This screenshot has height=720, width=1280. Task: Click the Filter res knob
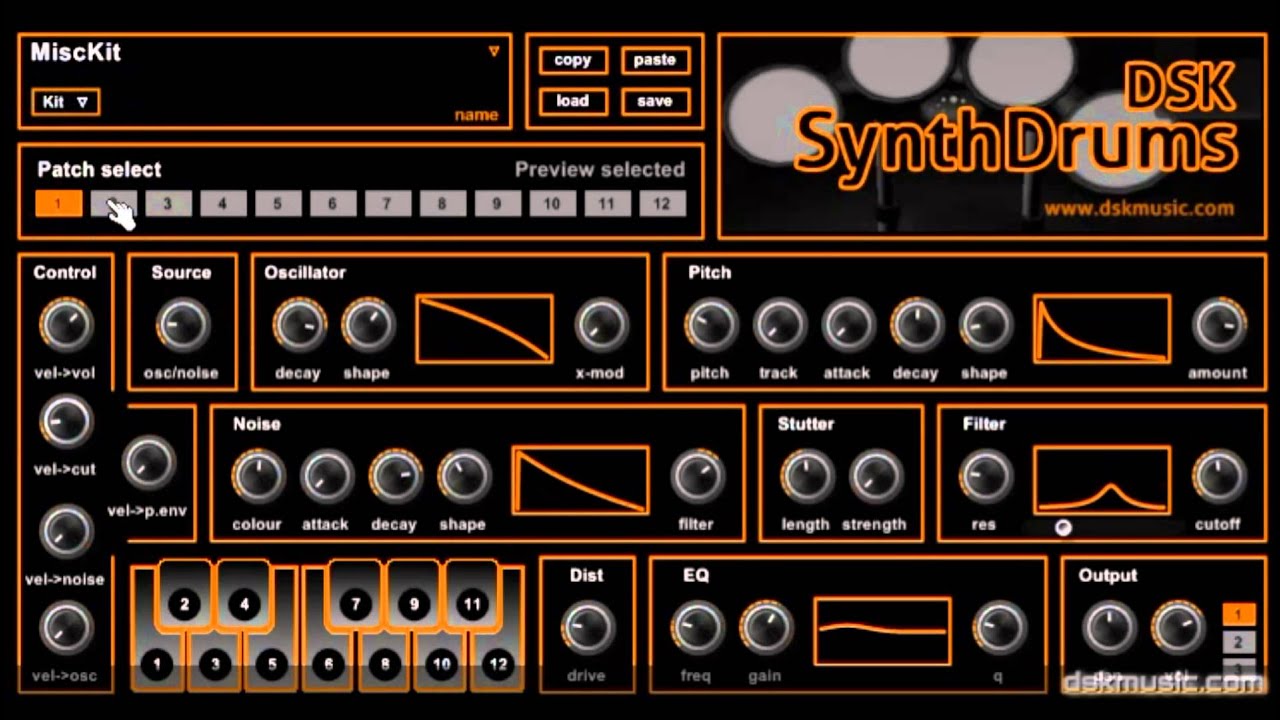(x=985, y=476)
